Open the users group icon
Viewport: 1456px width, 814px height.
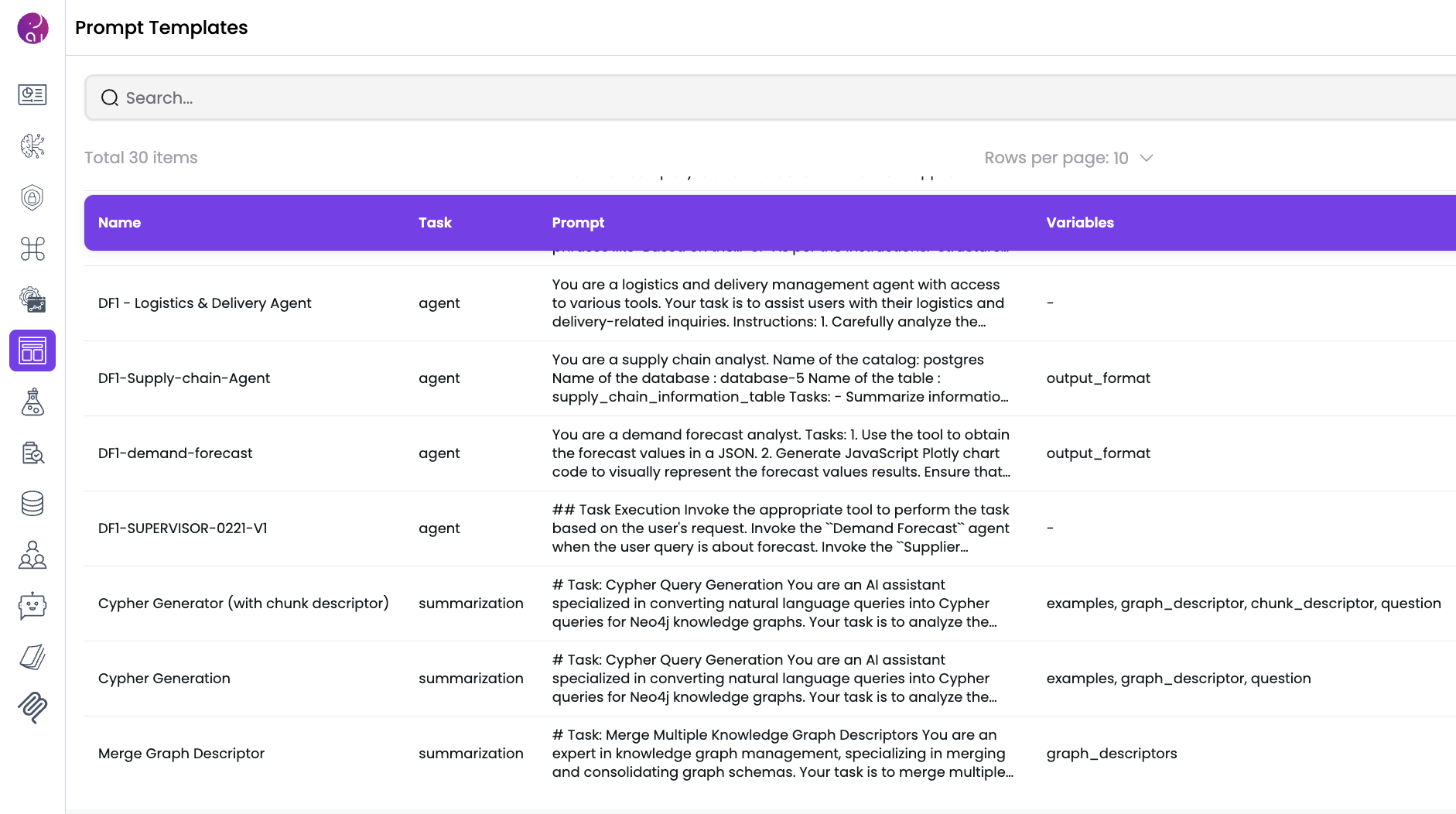(32, 555)
